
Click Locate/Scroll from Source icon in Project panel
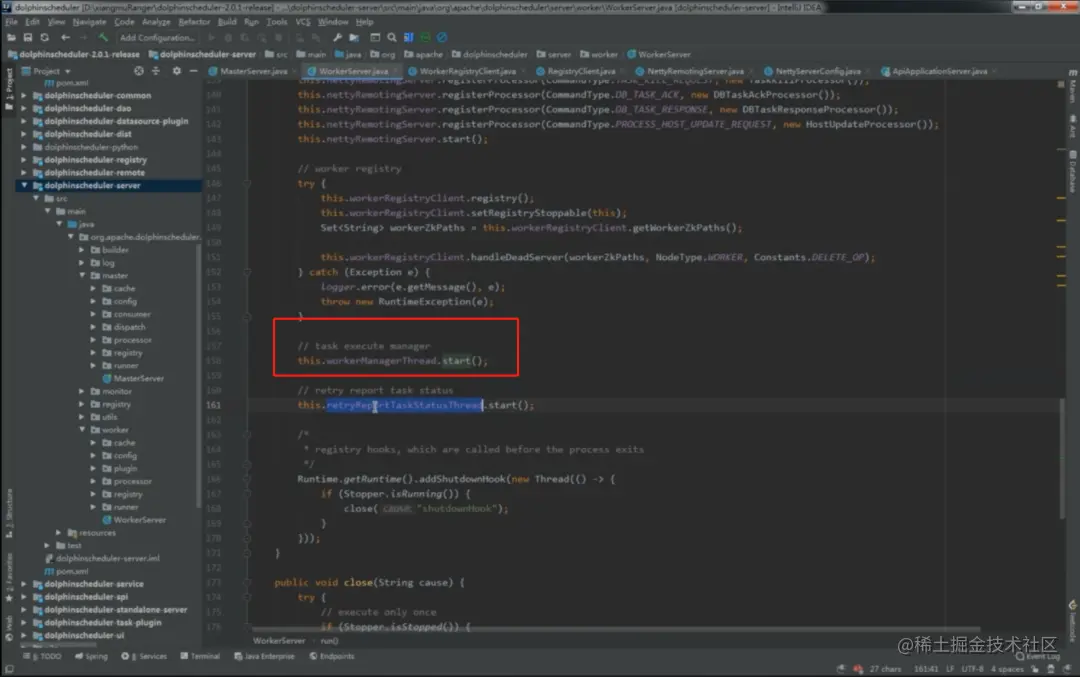point(139,71)
